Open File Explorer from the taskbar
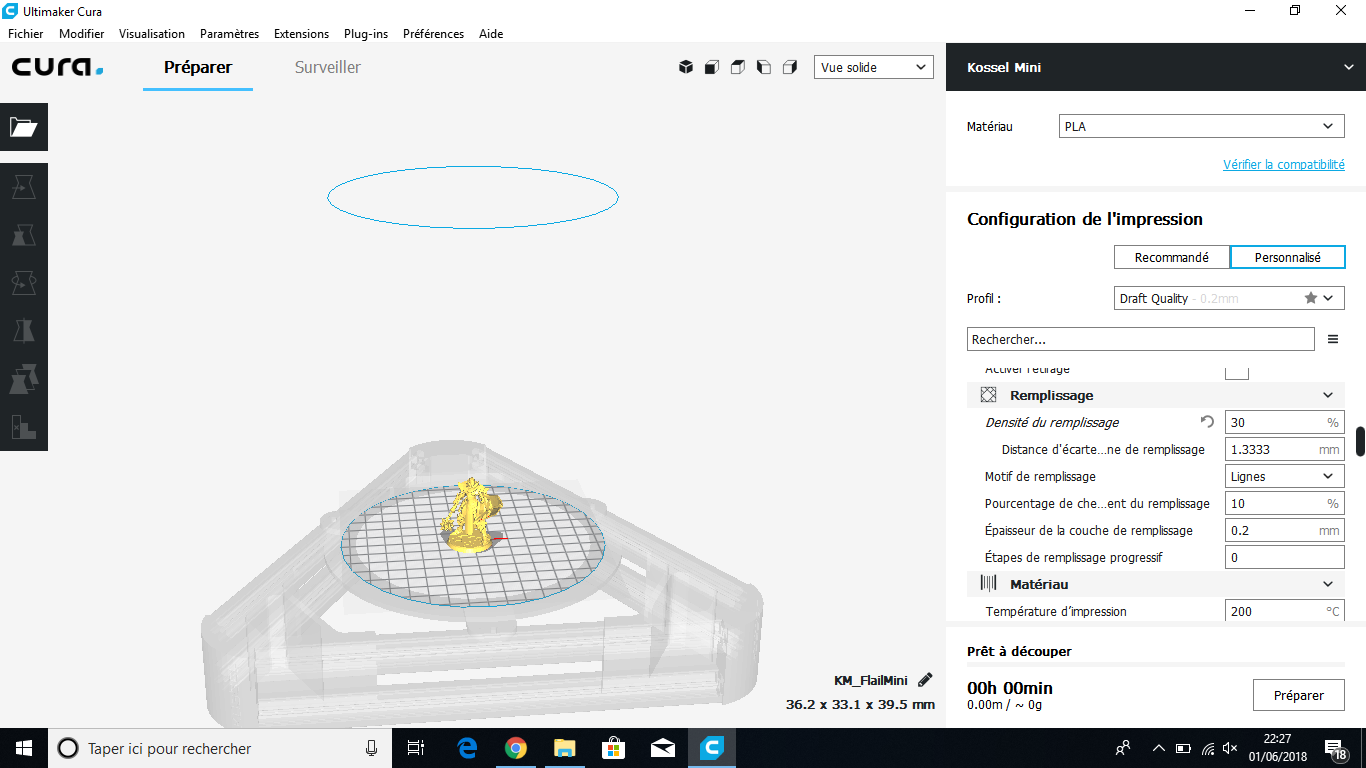 coord(565,748)
